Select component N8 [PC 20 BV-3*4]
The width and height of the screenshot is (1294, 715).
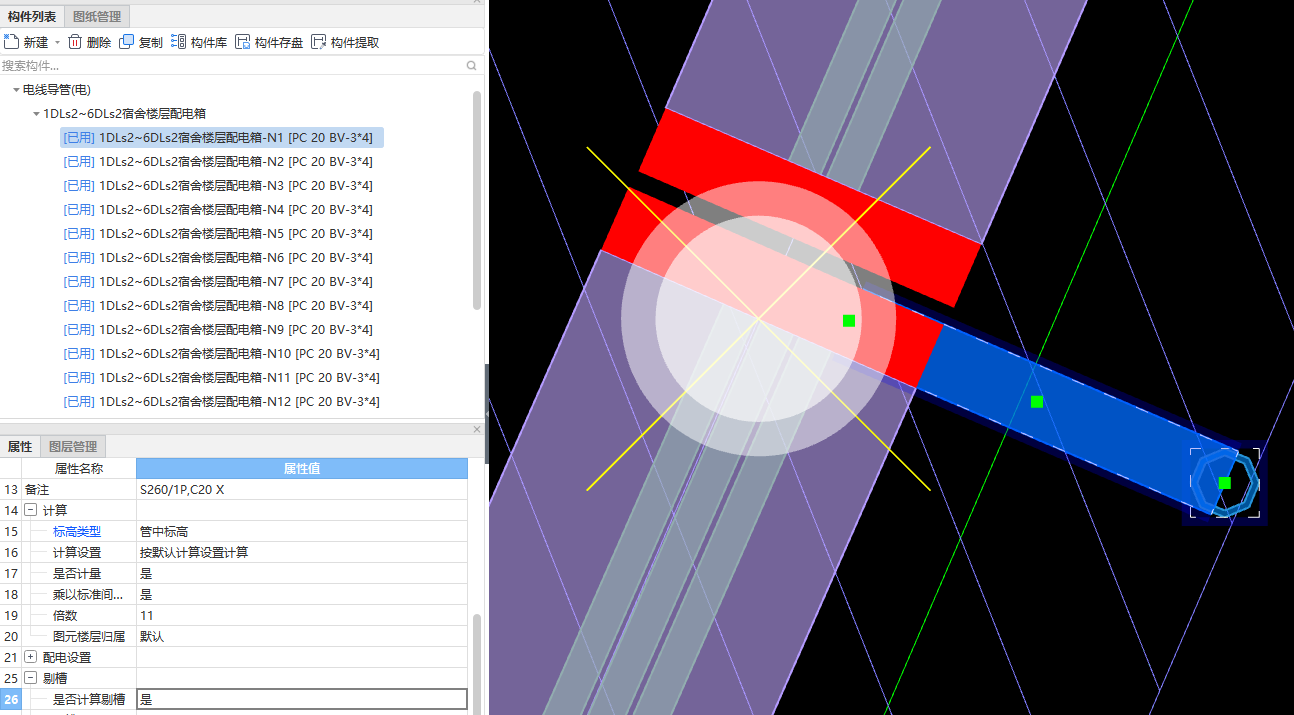218,306
